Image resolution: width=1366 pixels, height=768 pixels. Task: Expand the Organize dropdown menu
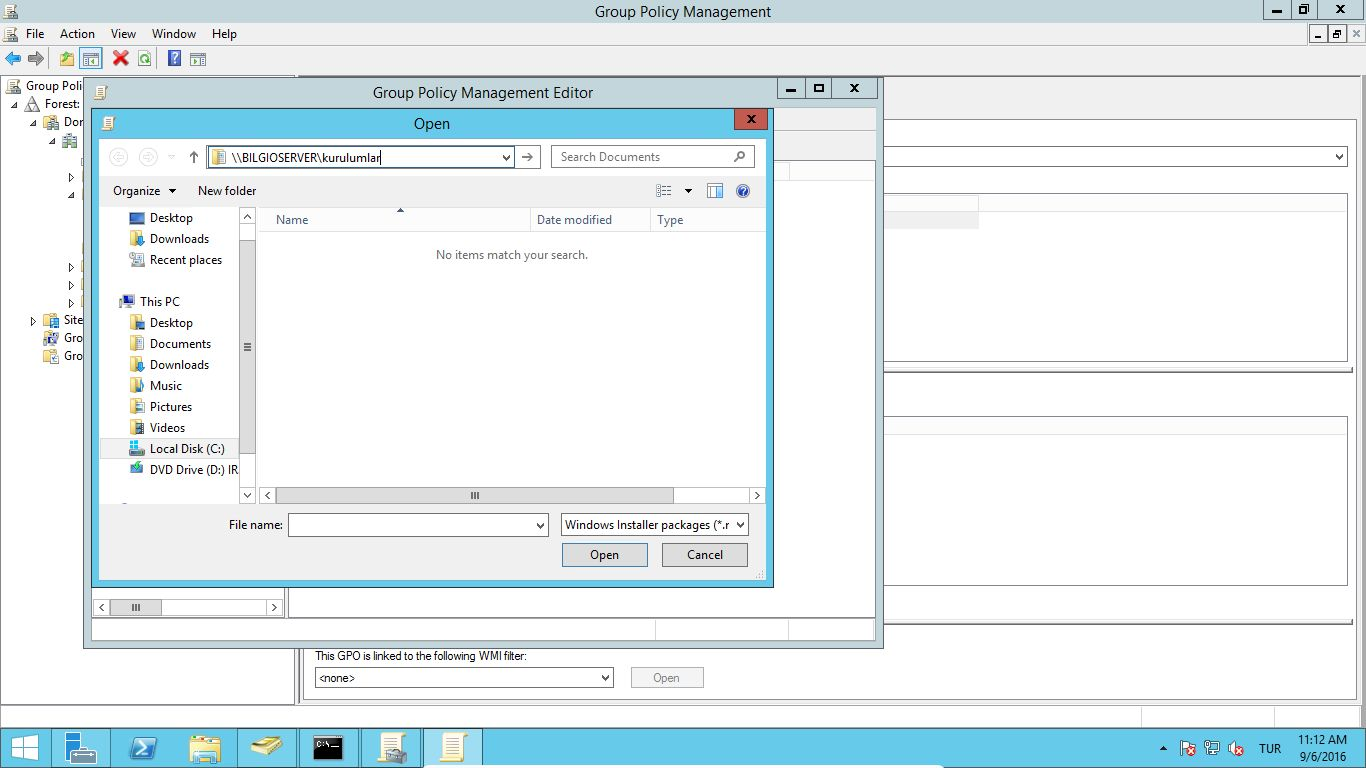coord(144,191)
